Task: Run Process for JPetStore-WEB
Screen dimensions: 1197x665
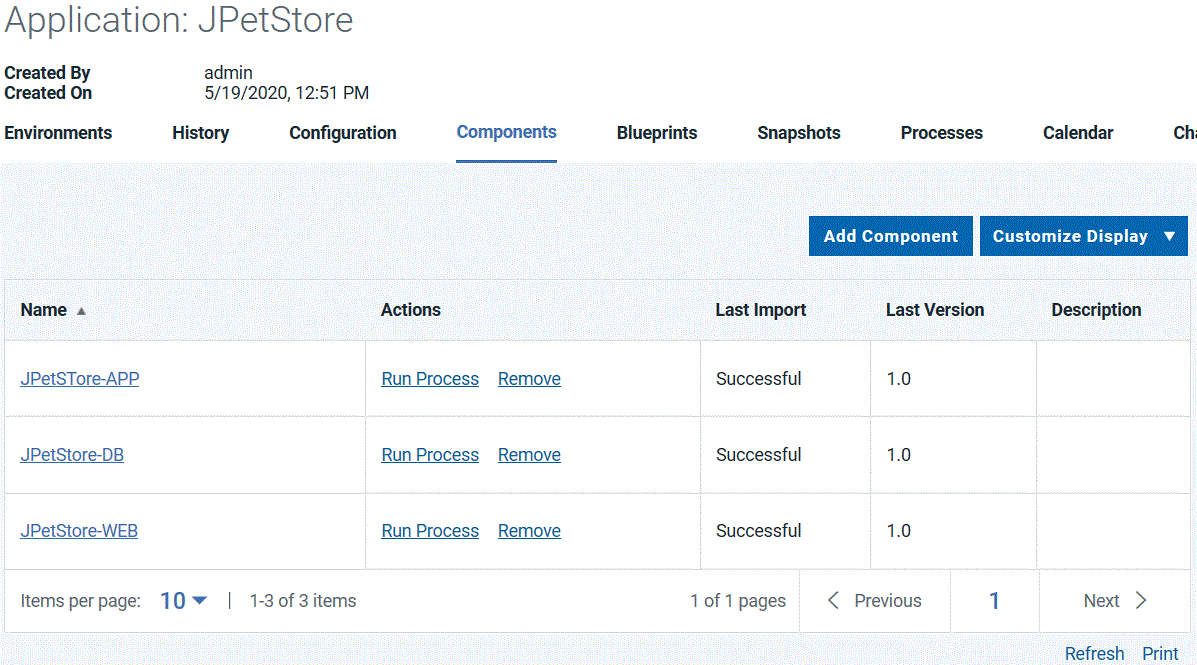Action: pyautogui.click(x=429, y=530)
